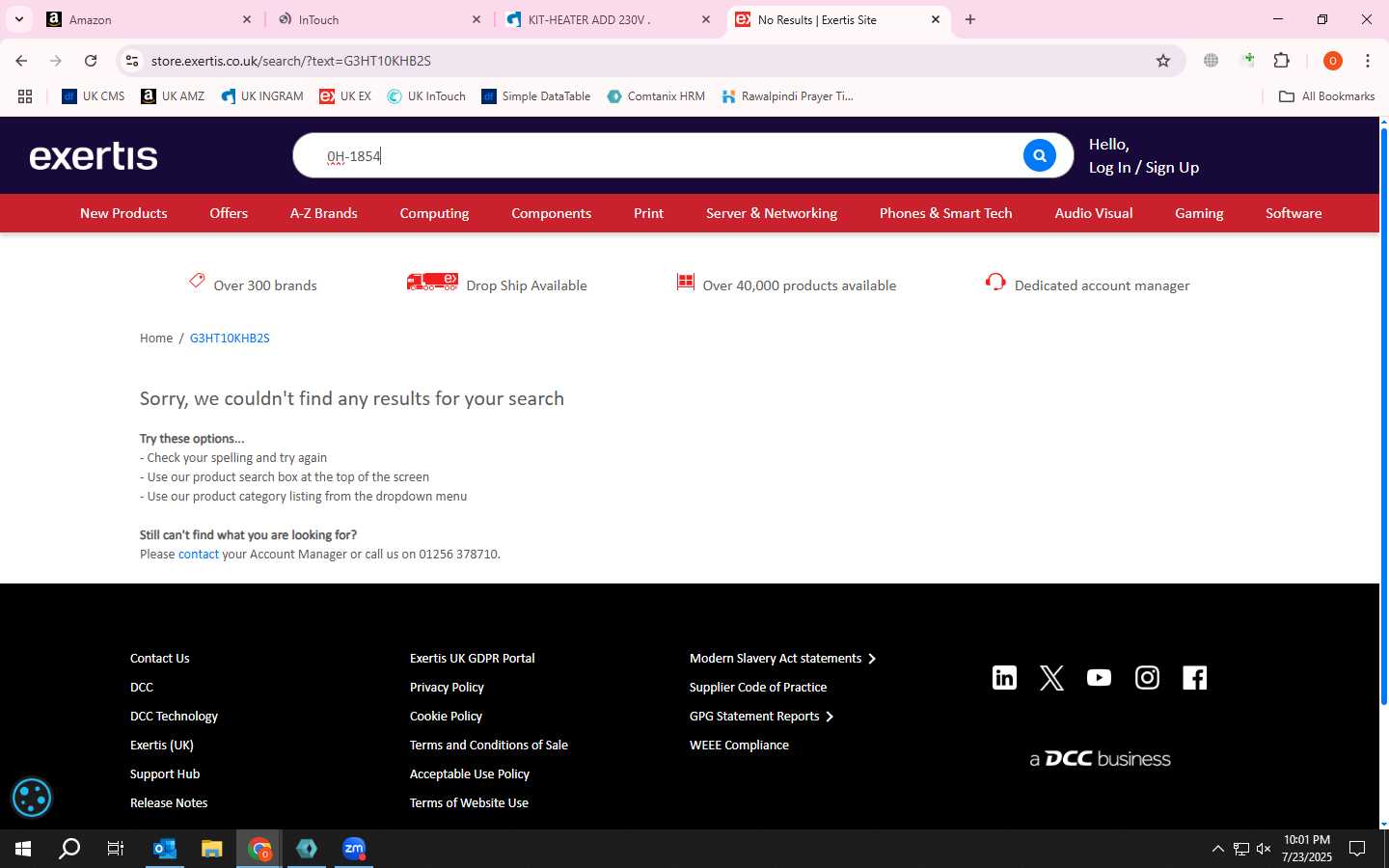View site information icon in address bar
The height and width of the screenshot is (868, 1389).
132,61
